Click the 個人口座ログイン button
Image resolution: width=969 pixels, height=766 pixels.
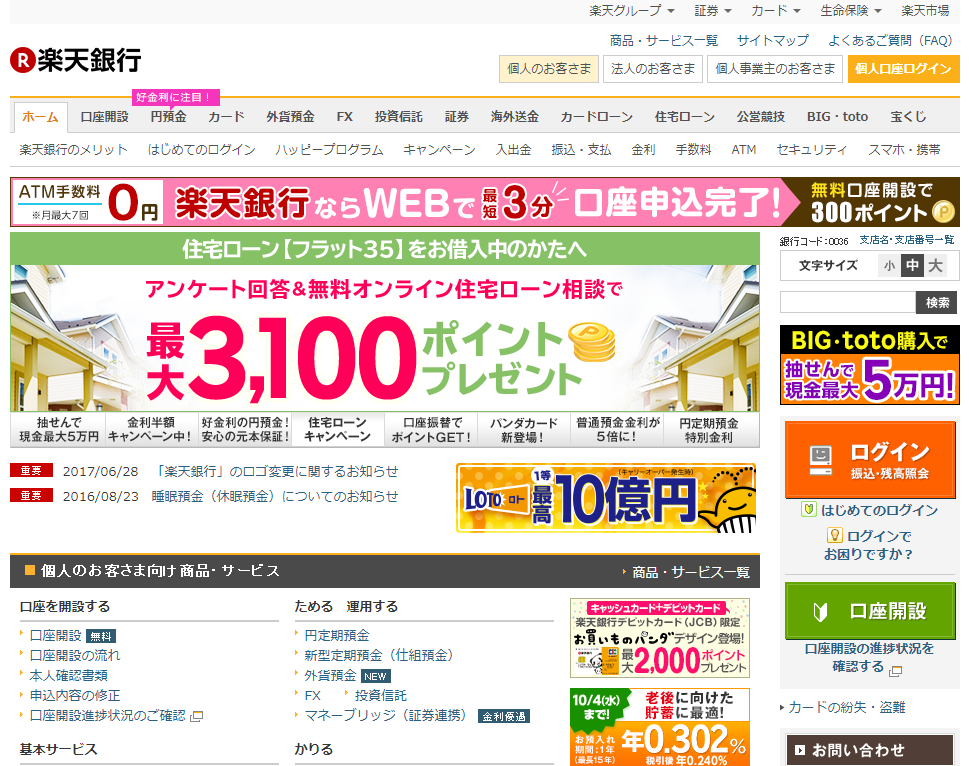click(x=903, y=69)
